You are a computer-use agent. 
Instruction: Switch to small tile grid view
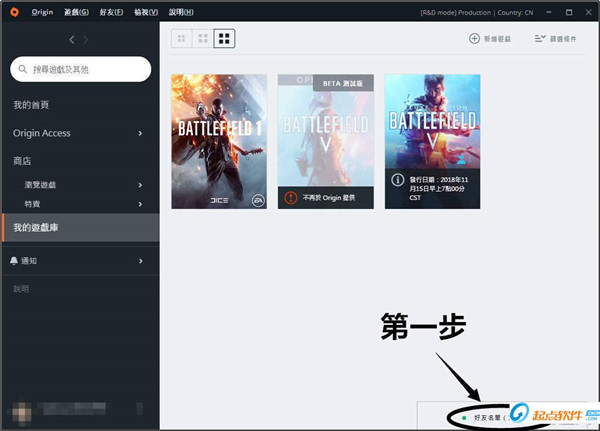[181, 38]
